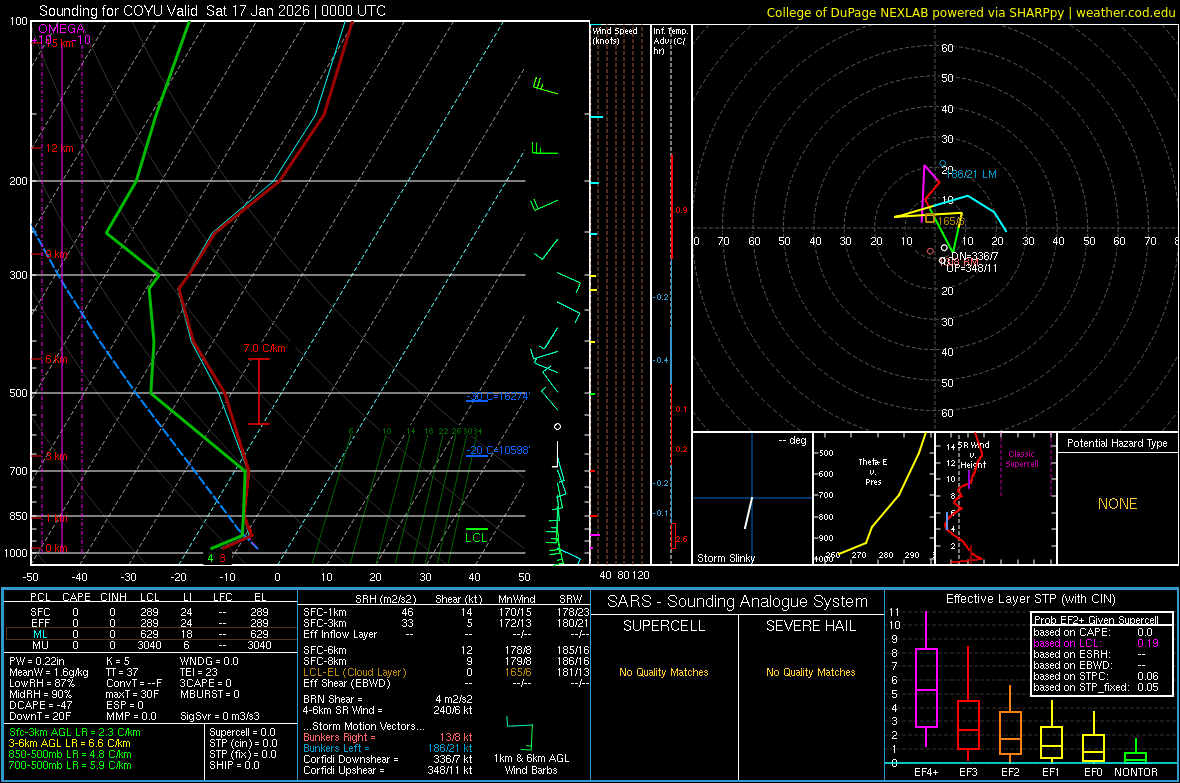Screen dimensions: 1180x783
Task: Click the orange NONE hazard type text
Action: (x=1117, y=504)
